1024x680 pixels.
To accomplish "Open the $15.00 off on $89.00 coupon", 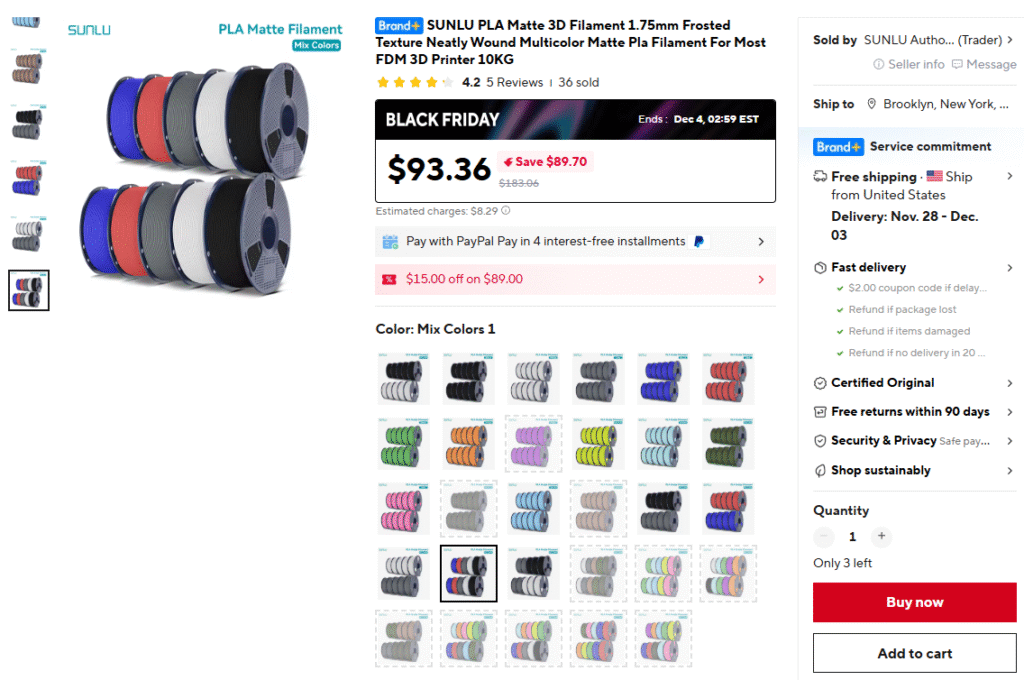I will (x=575, y=280).
